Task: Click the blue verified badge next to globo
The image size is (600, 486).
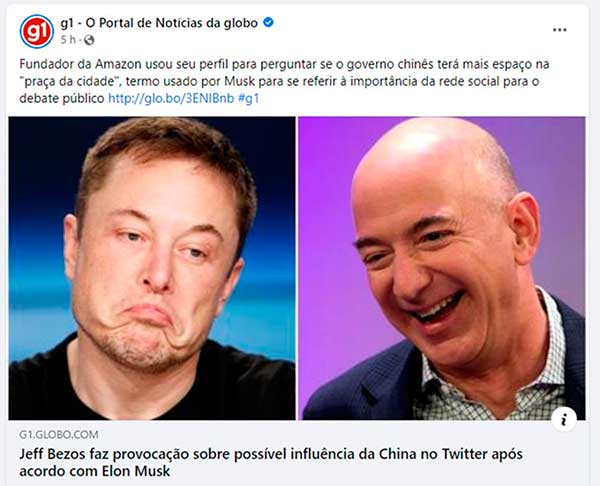Action: pos(268,23)
